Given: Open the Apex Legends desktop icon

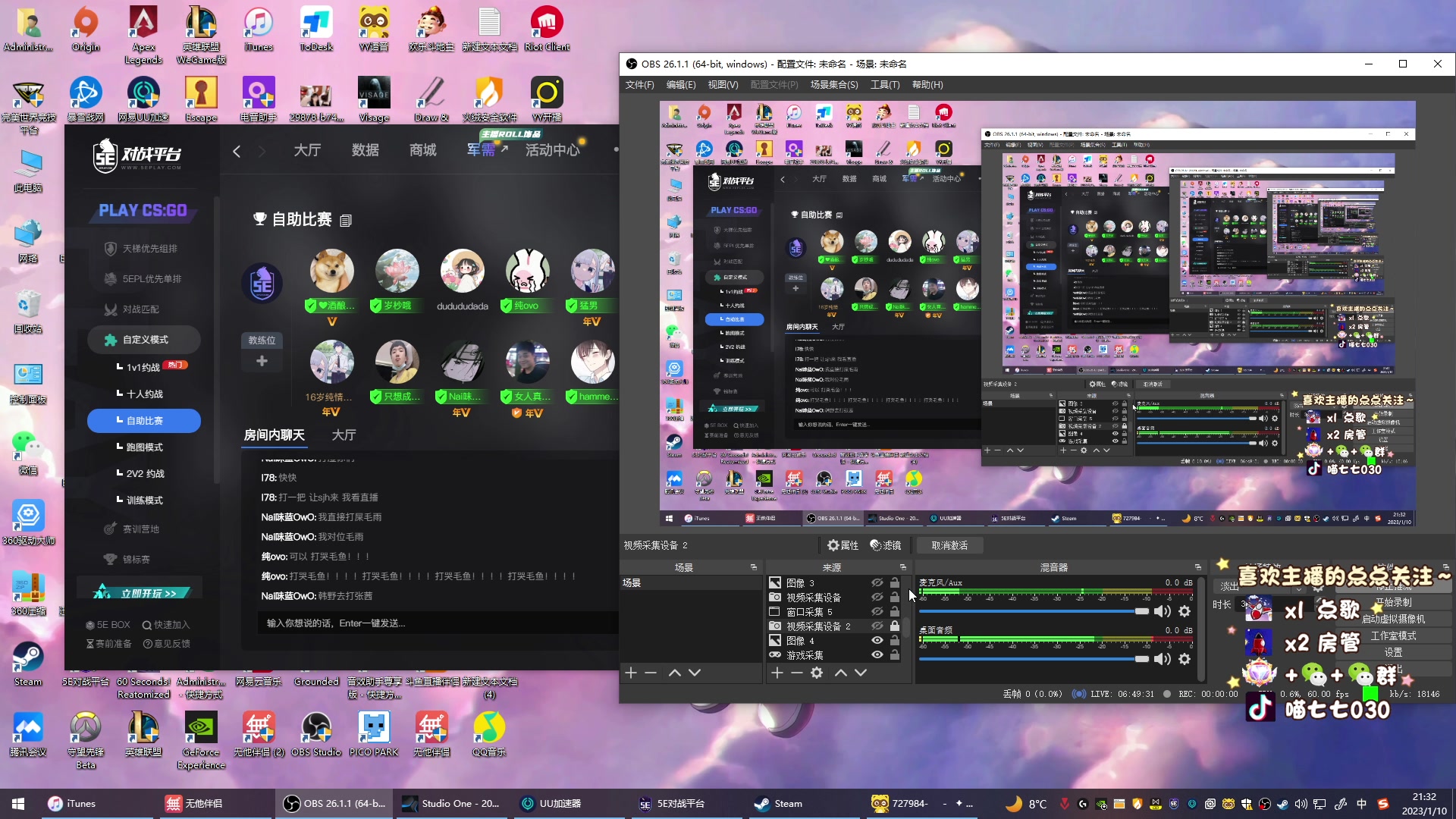Looking at the screenshot, I should (143, 35).
